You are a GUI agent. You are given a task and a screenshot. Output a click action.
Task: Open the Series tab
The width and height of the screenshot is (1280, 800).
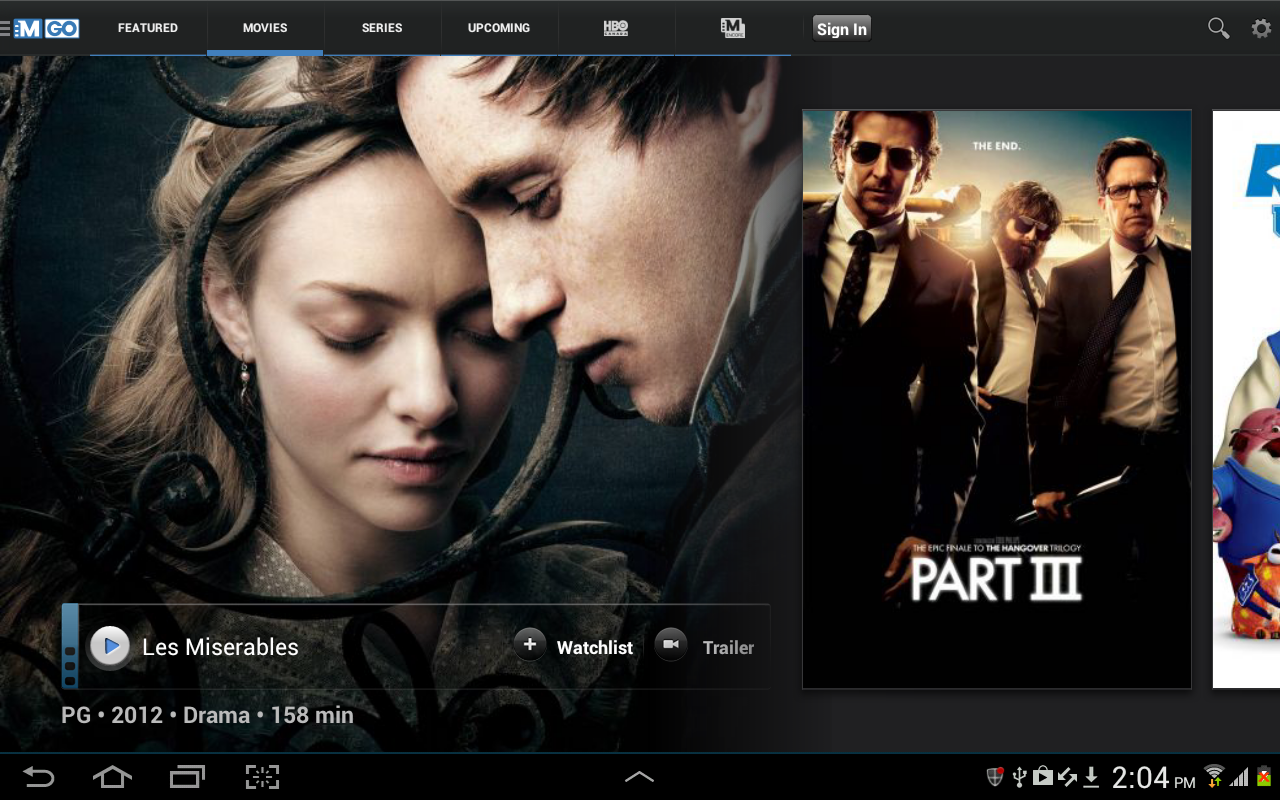coord(382,28)
